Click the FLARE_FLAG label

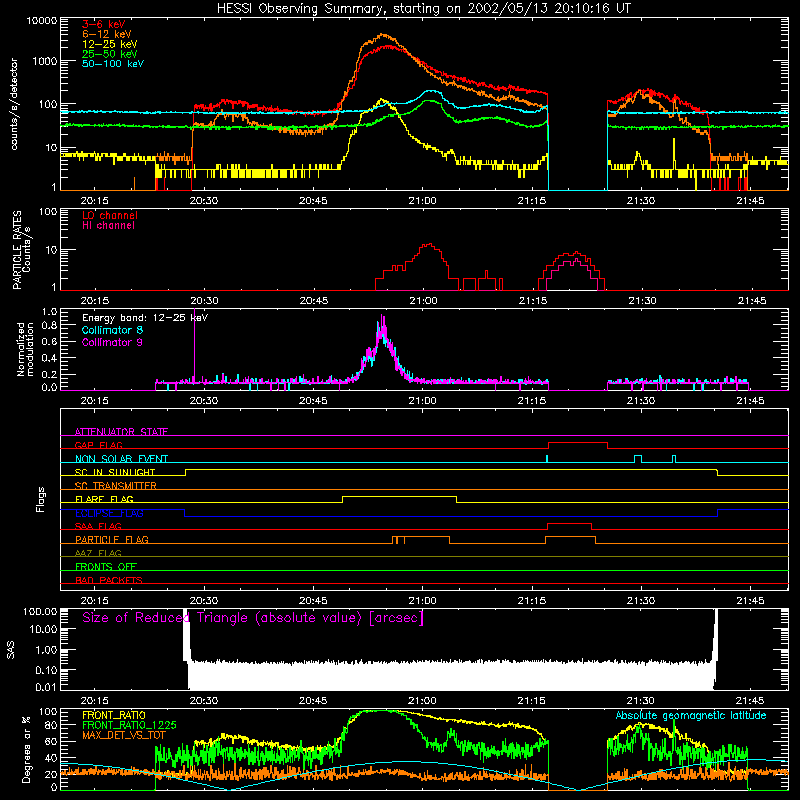point(104,499)
